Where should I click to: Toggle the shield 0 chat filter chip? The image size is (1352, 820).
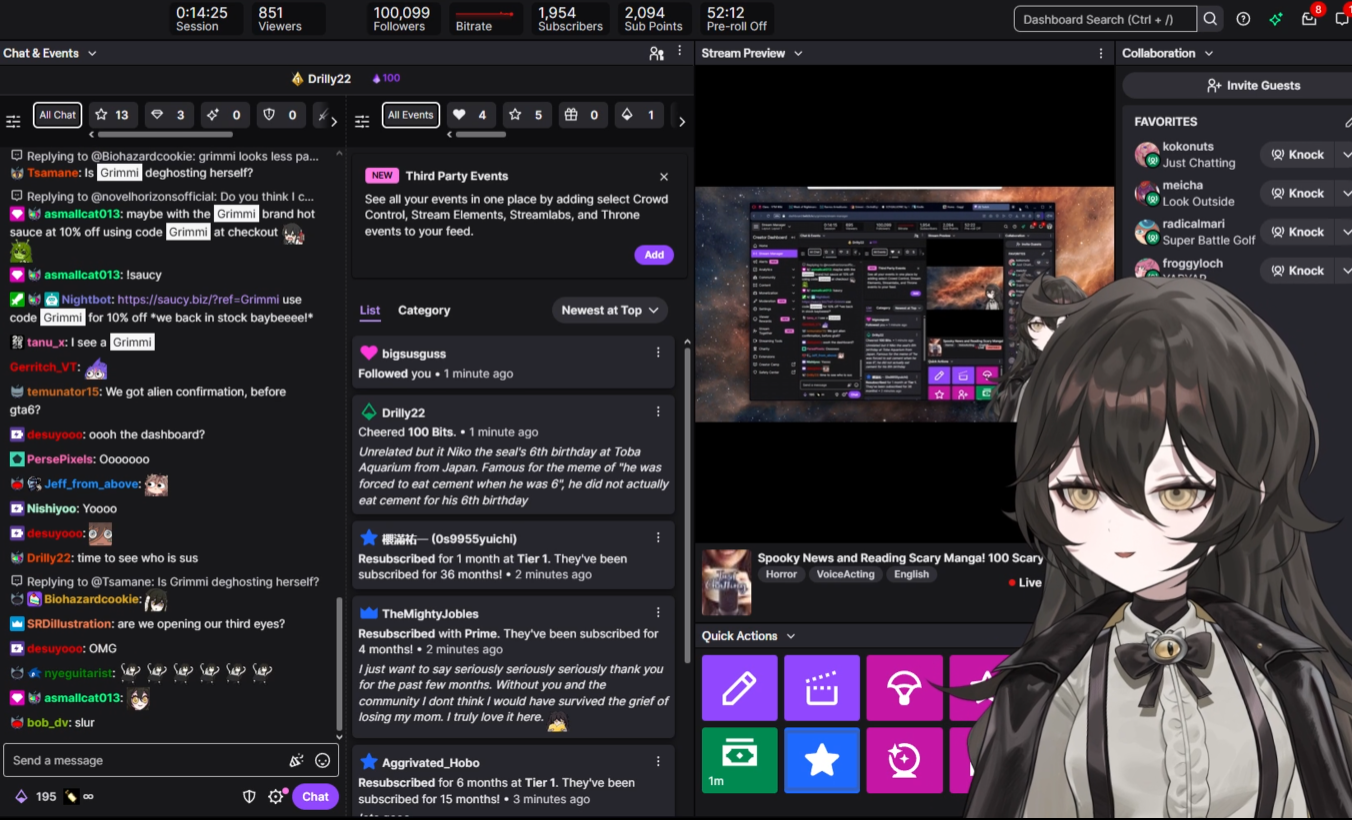(x=282, y=115)
